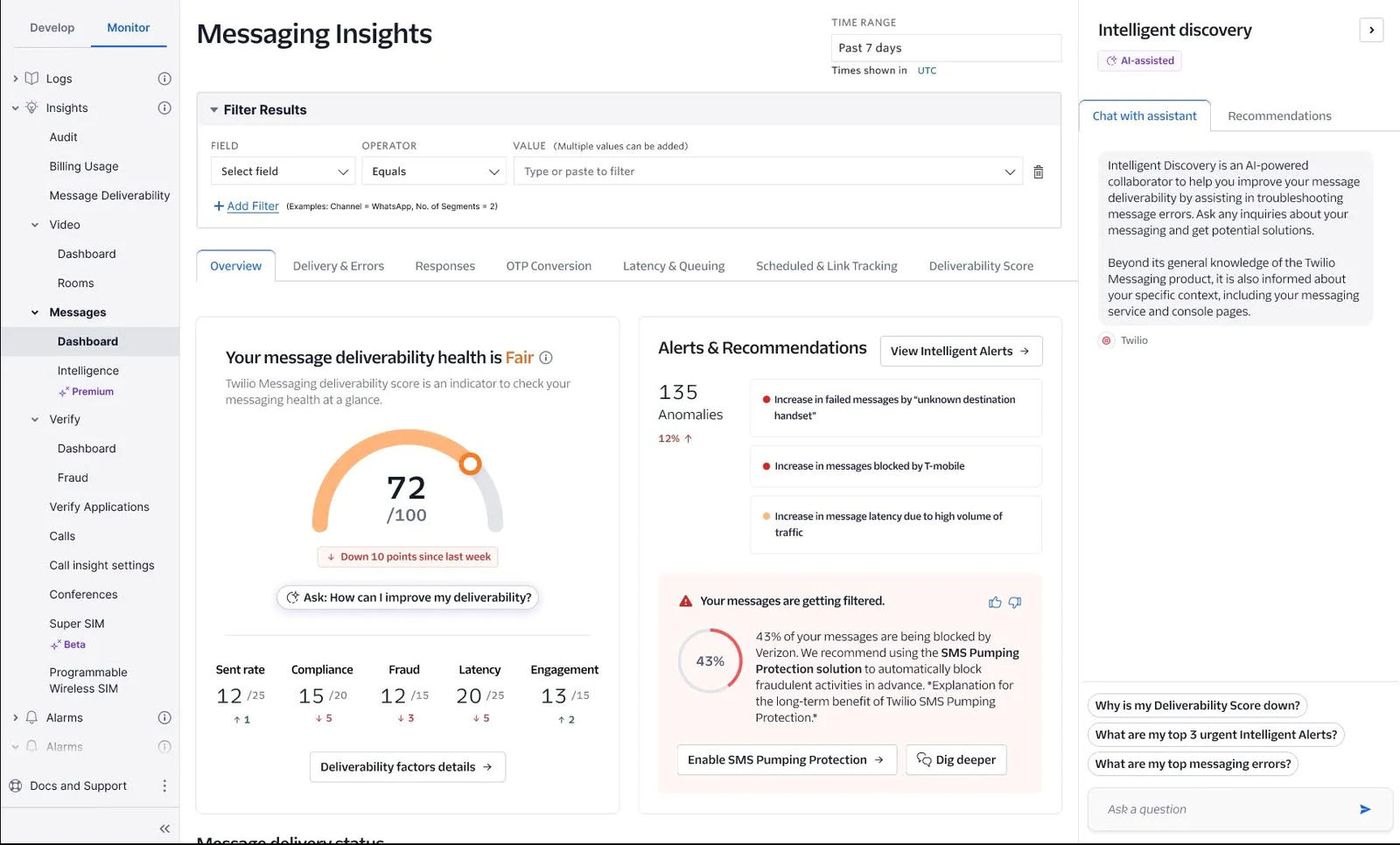
Task: Click the Insights lightbulb icon
Action: click(x=32, y=108)
